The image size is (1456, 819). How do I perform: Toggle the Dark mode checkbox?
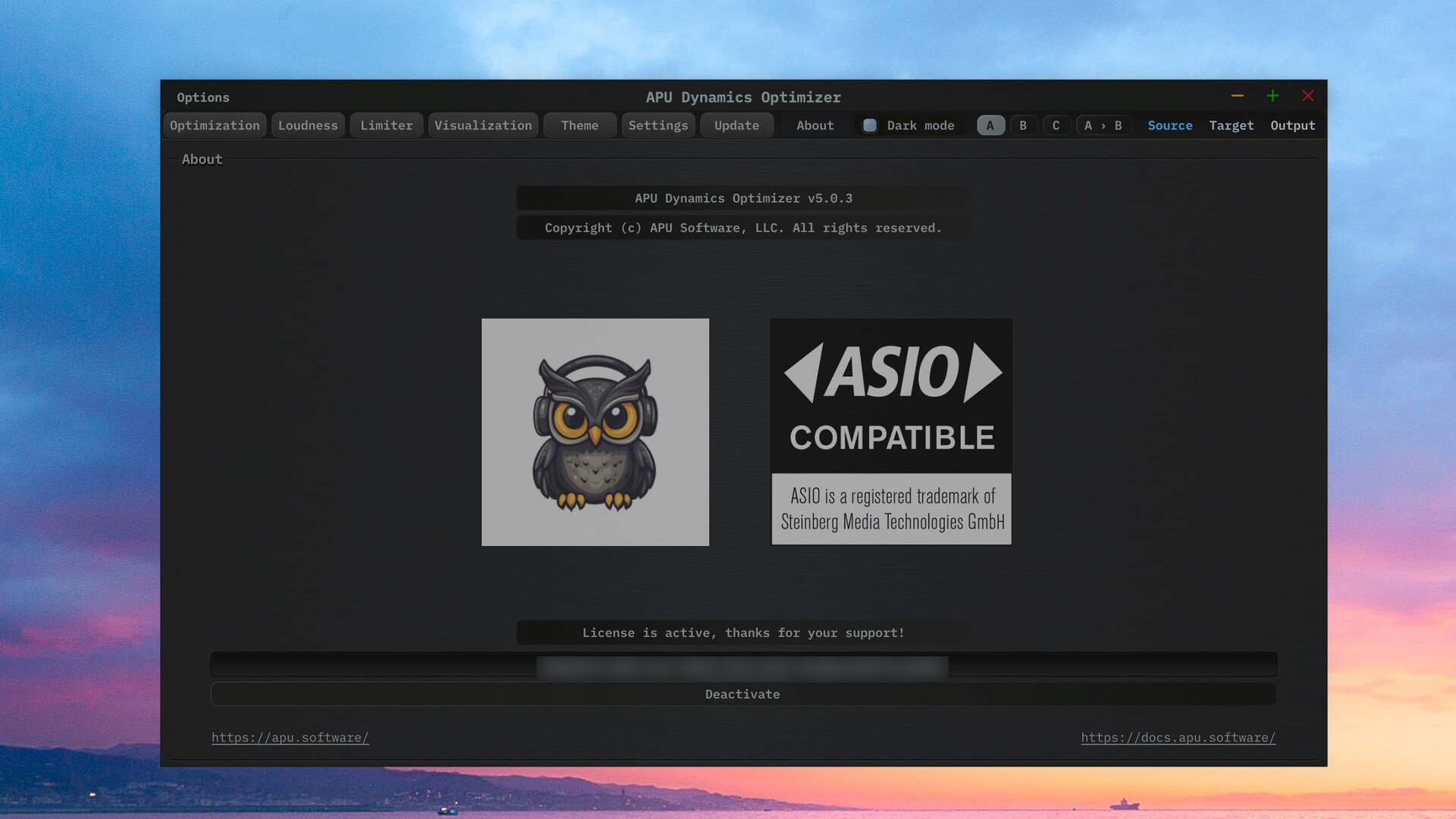(870, 126)
